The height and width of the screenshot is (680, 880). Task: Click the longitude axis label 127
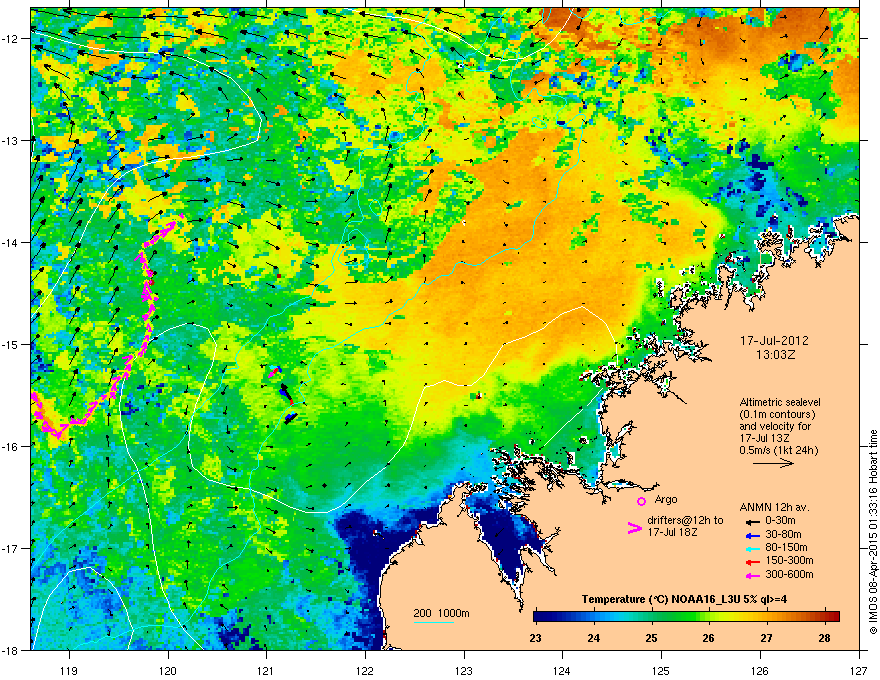[859, 670]
